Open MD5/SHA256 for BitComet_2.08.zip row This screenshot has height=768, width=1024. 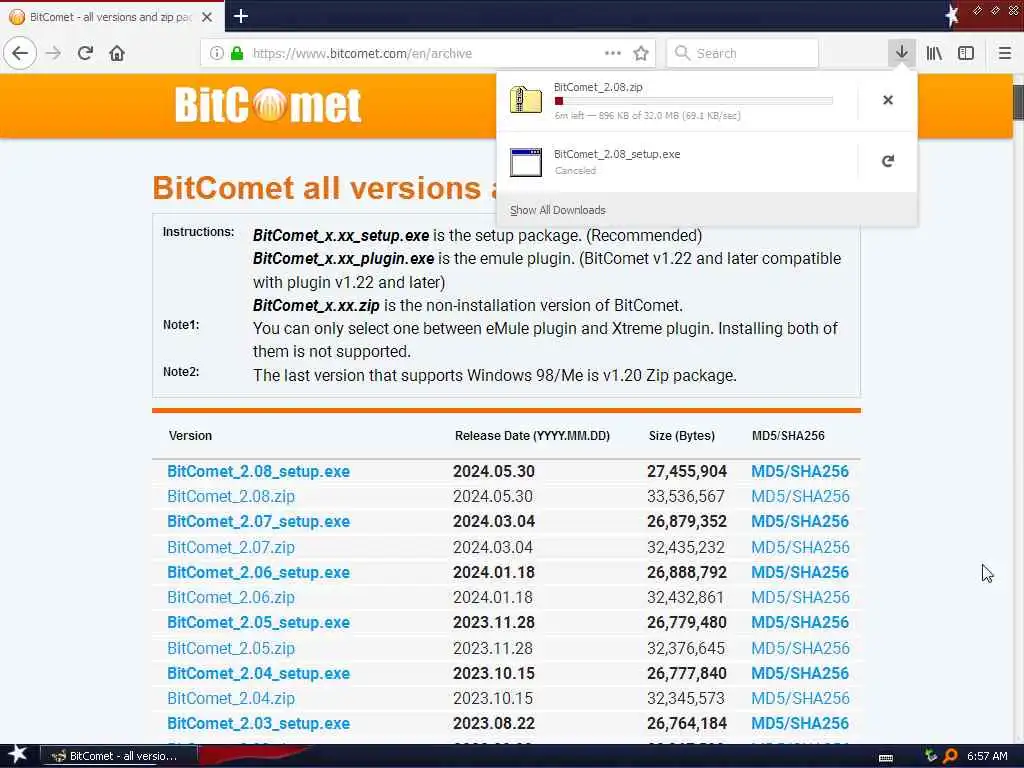(x=800, y=496)
